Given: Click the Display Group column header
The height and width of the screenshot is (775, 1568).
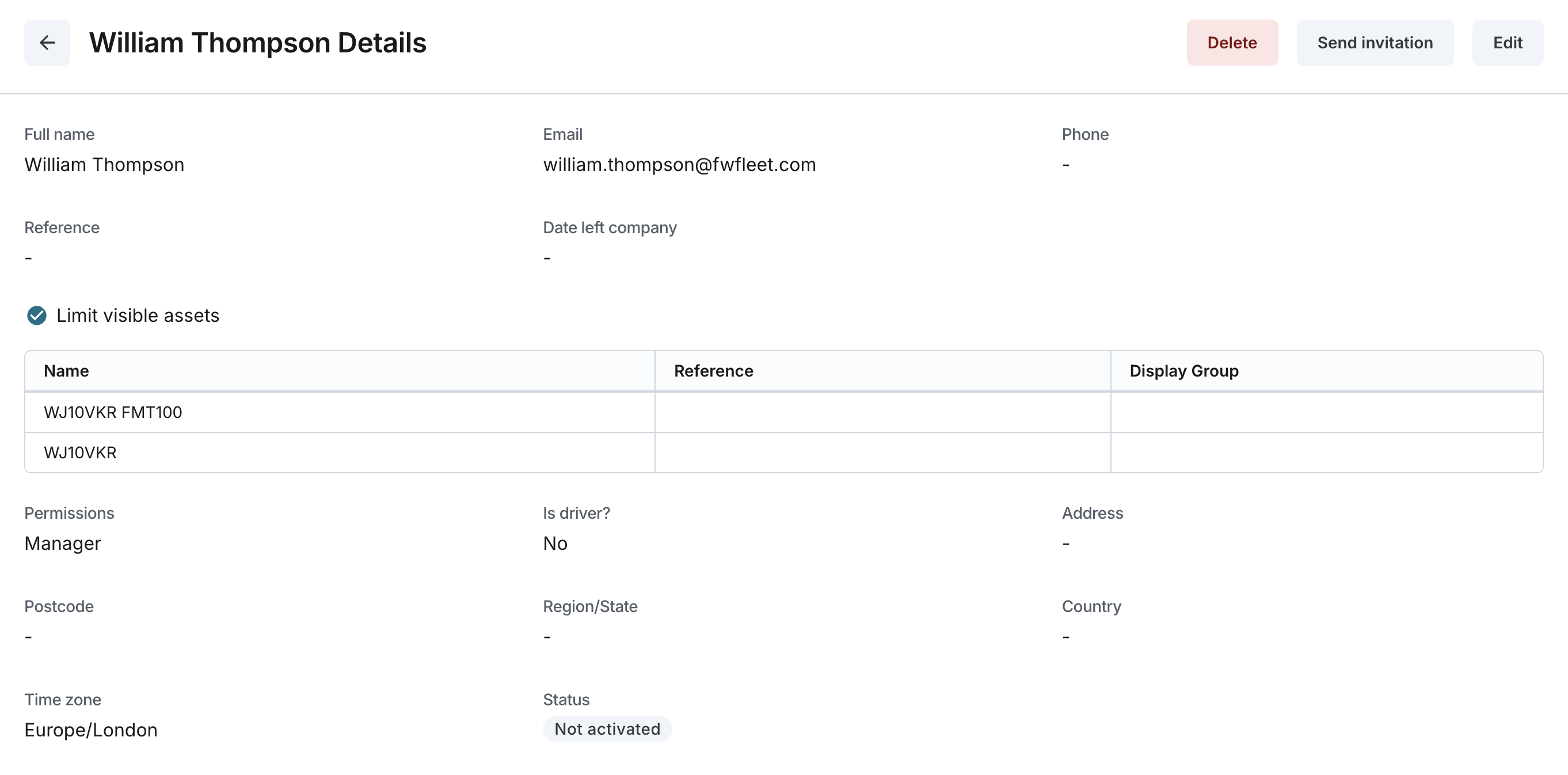Looking at the screenshot, I should [x=1183, y=371].
